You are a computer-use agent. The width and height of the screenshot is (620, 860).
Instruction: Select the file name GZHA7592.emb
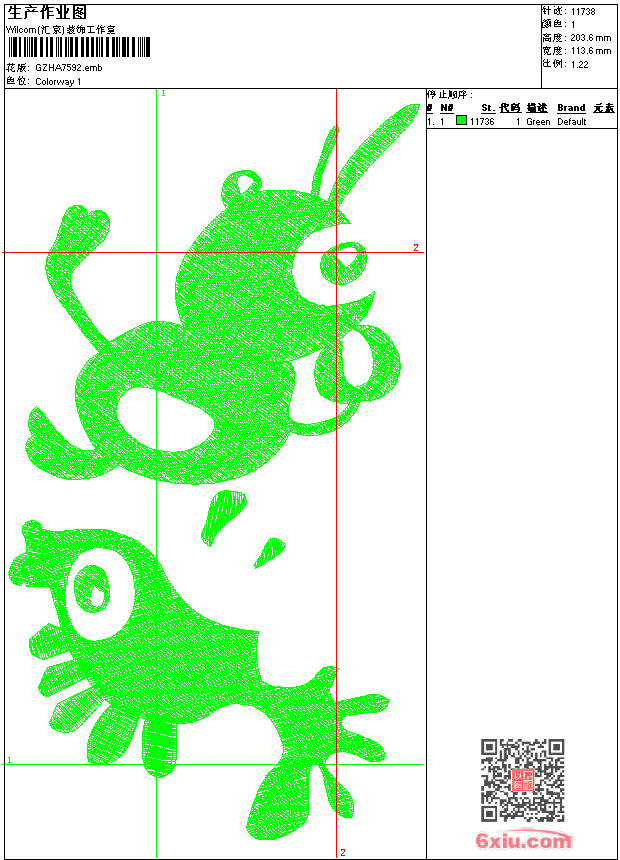(69, 68)
